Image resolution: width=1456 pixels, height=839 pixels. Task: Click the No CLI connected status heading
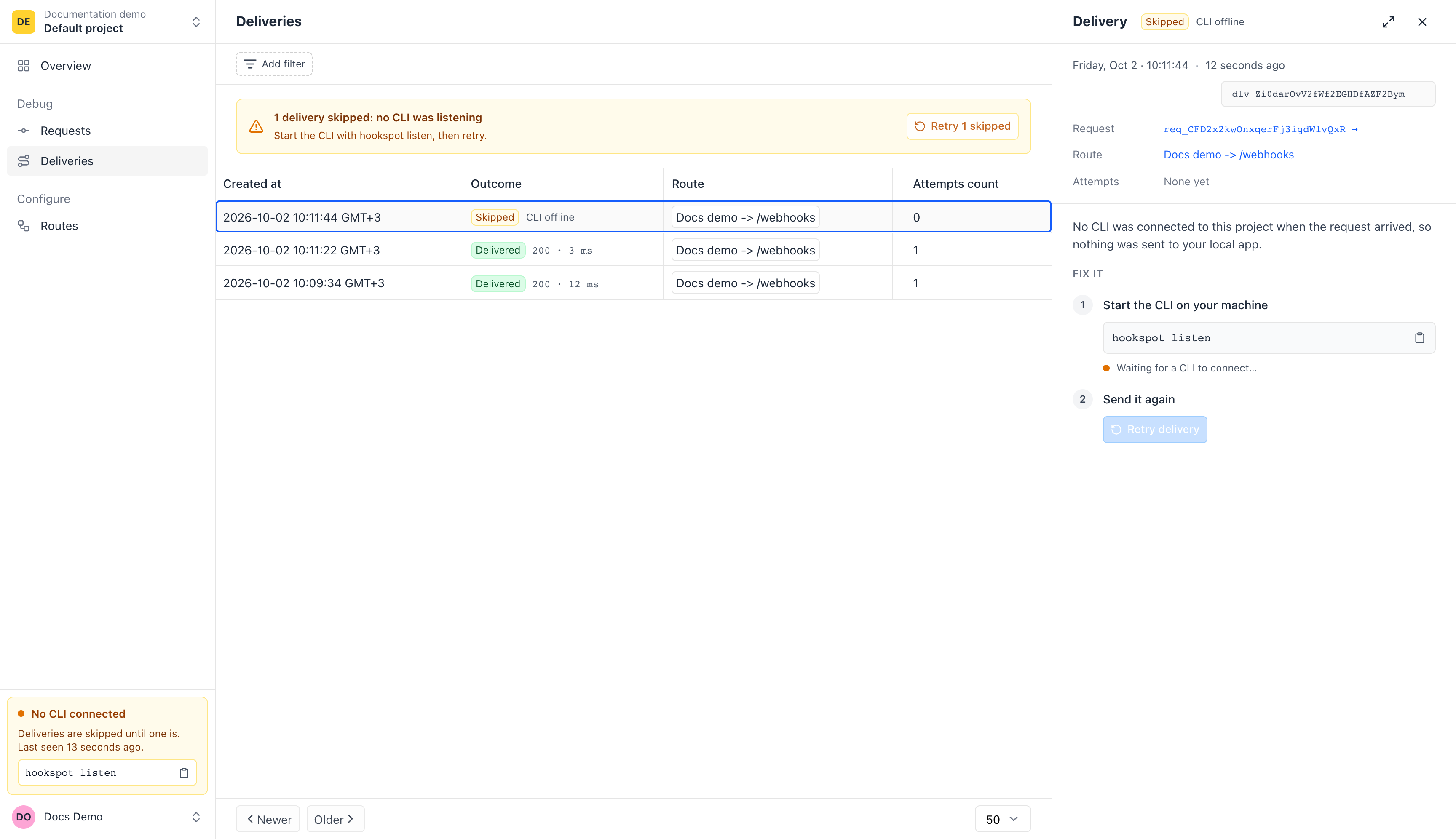pos(78,714)
